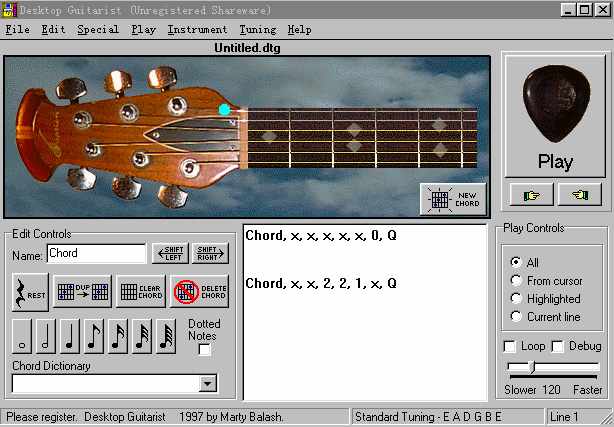Viewport: 614px width, 427px height.
Task: Click the tempo value 120
Action: coord(551,390)
